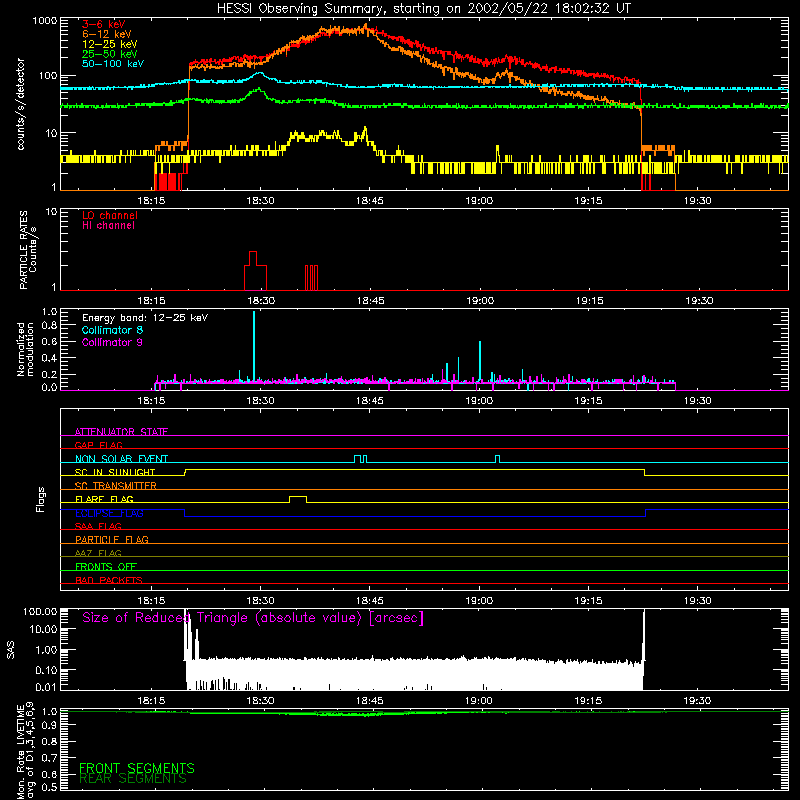
Task: Select the Collimator 8 legend label
Action: [x=112, y=330]
